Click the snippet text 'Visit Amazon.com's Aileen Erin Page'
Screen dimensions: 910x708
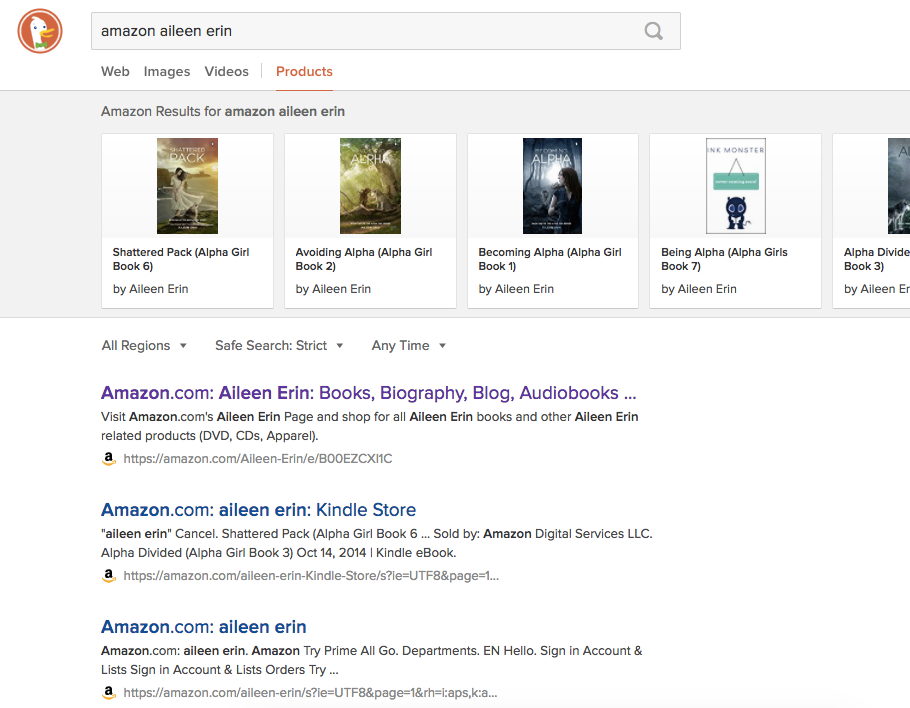(370, 426)
